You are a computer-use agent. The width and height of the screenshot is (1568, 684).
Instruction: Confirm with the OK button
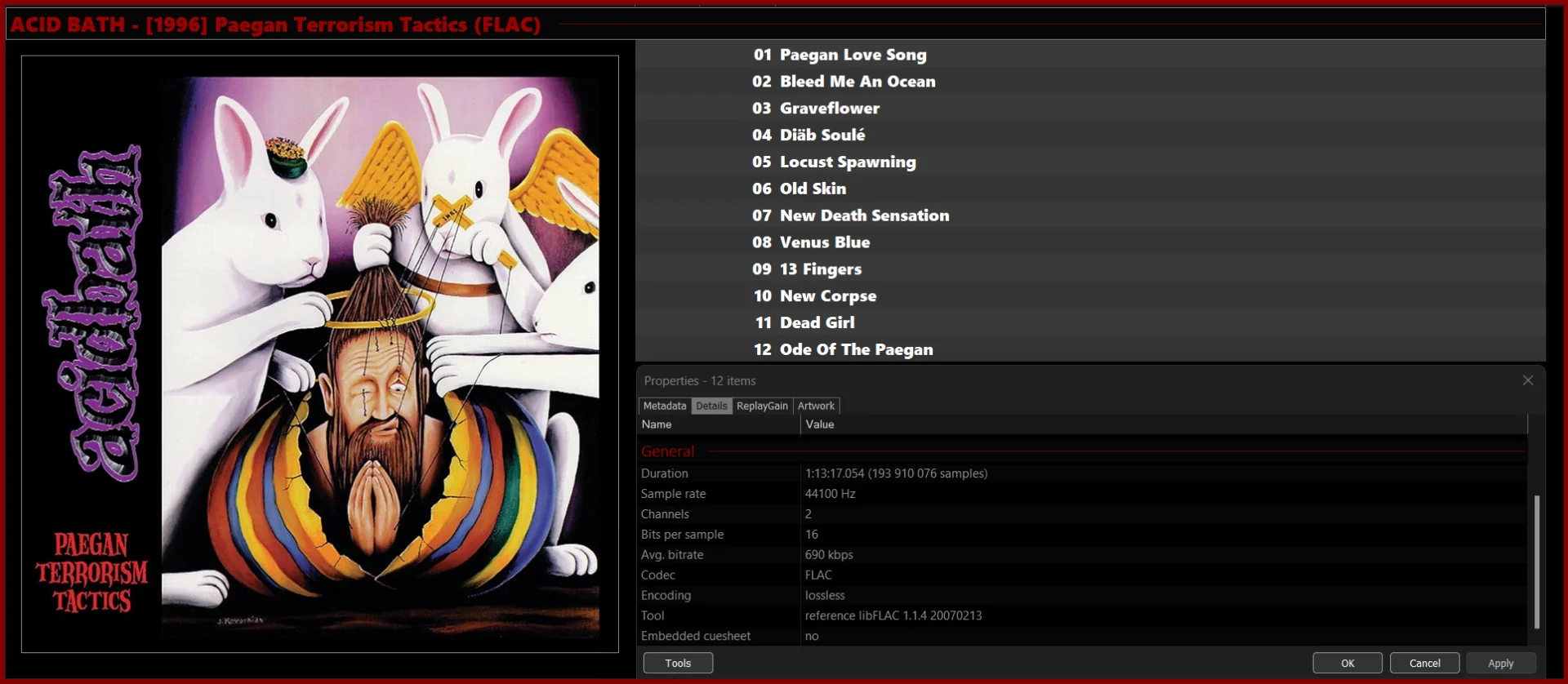1347,663
